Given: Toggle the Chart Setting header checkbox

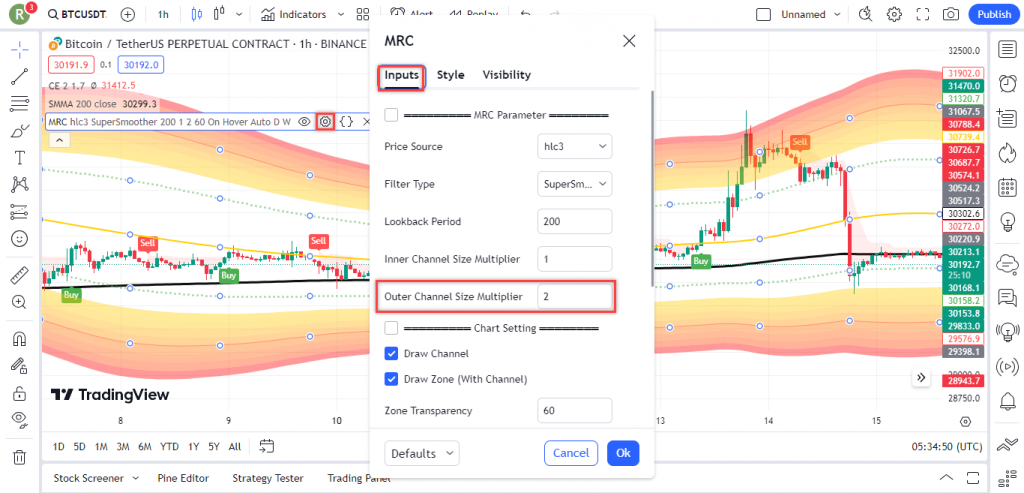Looking at the screenshot, I should (391, 328).
